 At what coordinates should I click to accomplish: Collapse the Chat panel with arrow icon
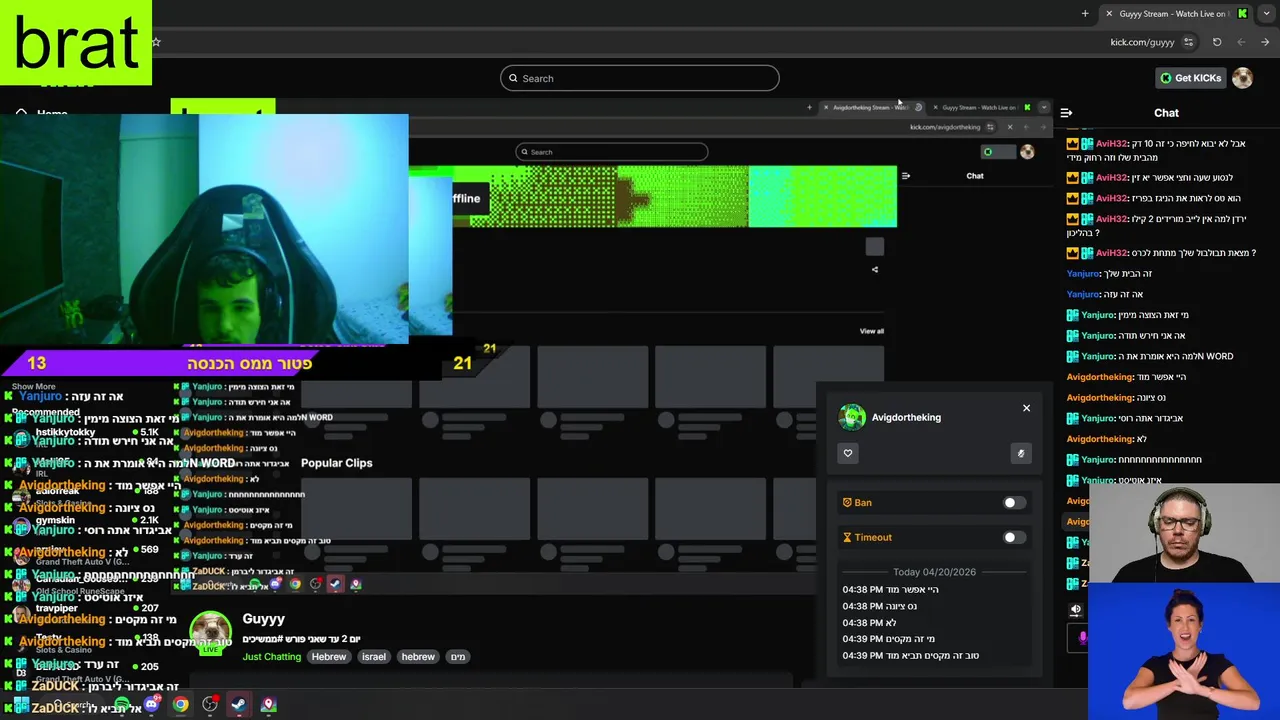(x=1066, y=113)
